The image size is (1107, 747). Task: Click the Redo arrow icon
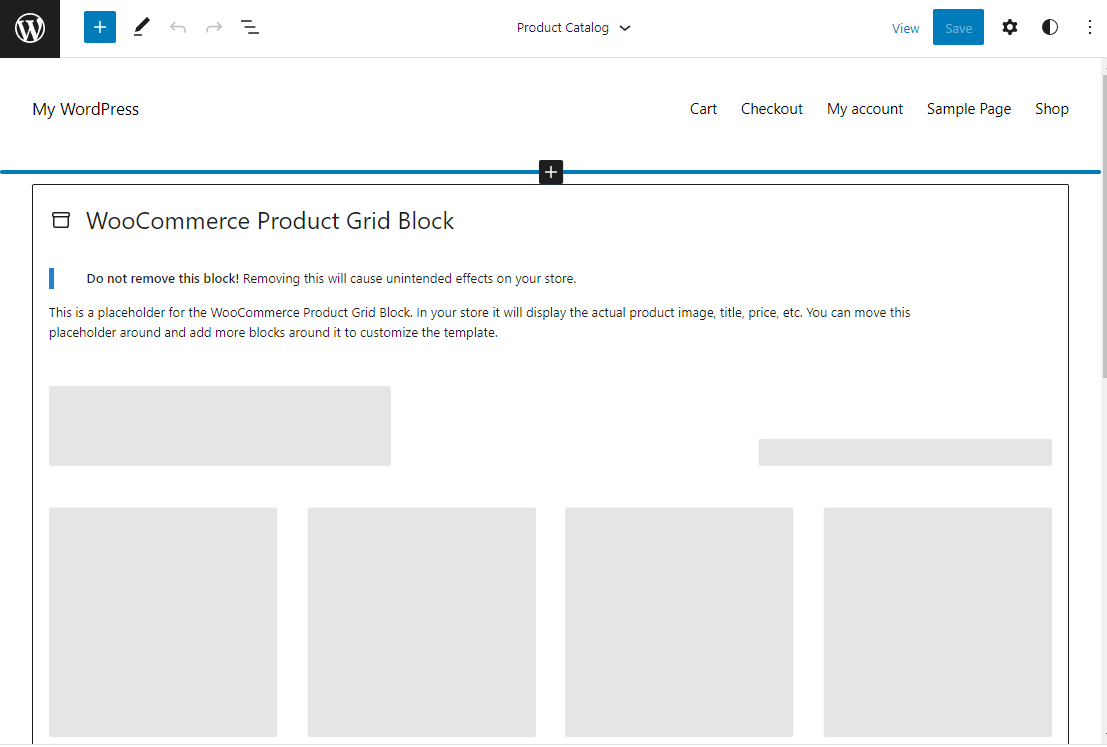tap(213, 27)
